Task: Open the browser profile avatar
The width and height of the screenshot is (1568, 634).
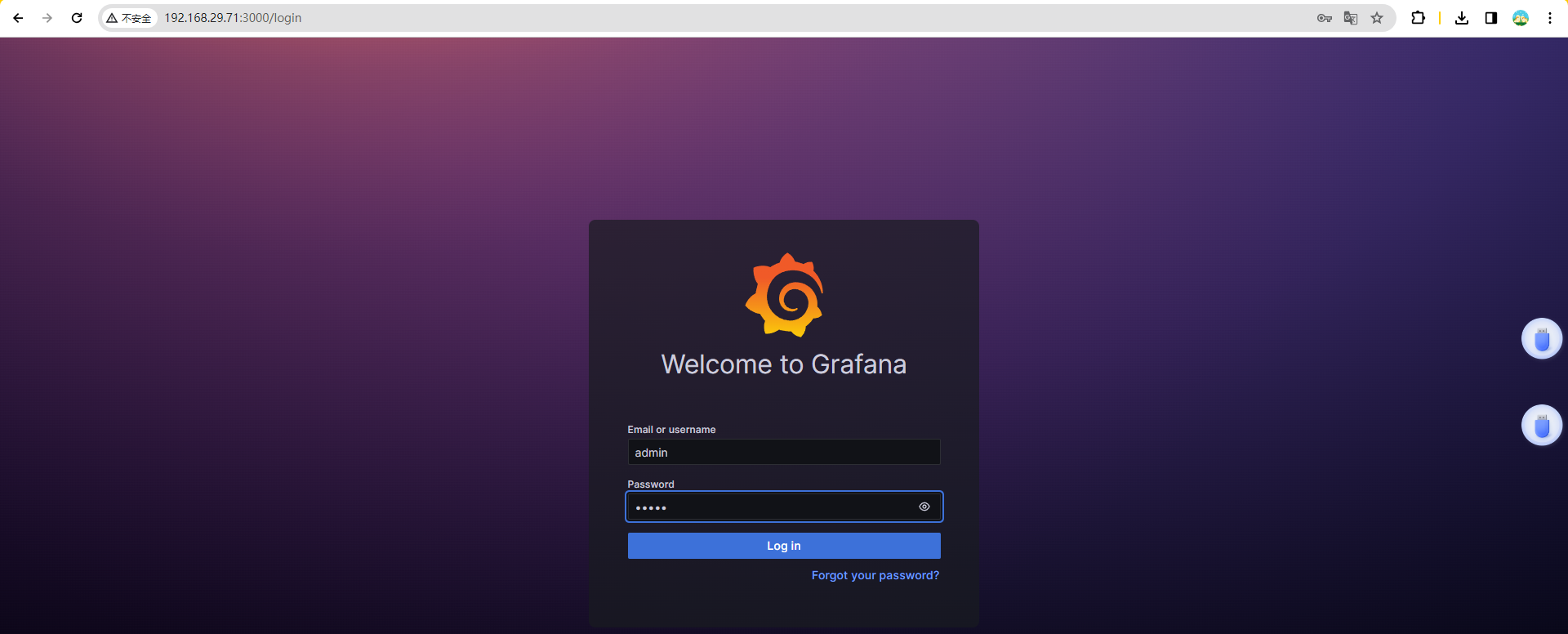Action: click(x=1521, y=18)
